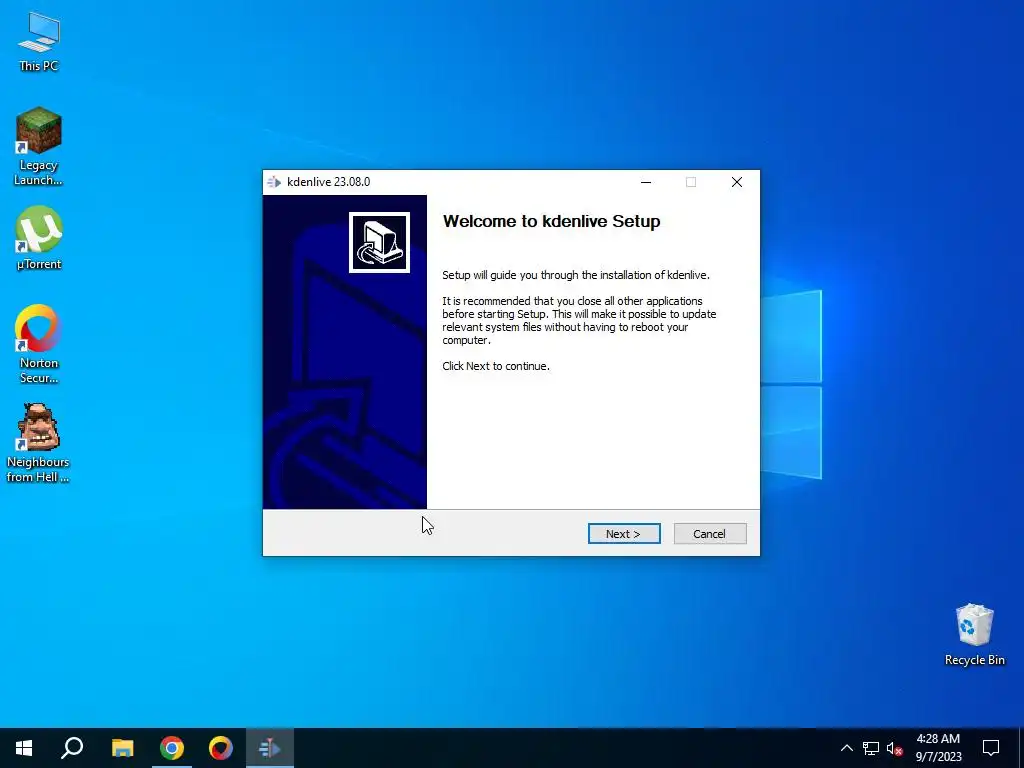This screenshot has width=1024, height=768.
Task: Open the notification center icon
Action: 991,748
